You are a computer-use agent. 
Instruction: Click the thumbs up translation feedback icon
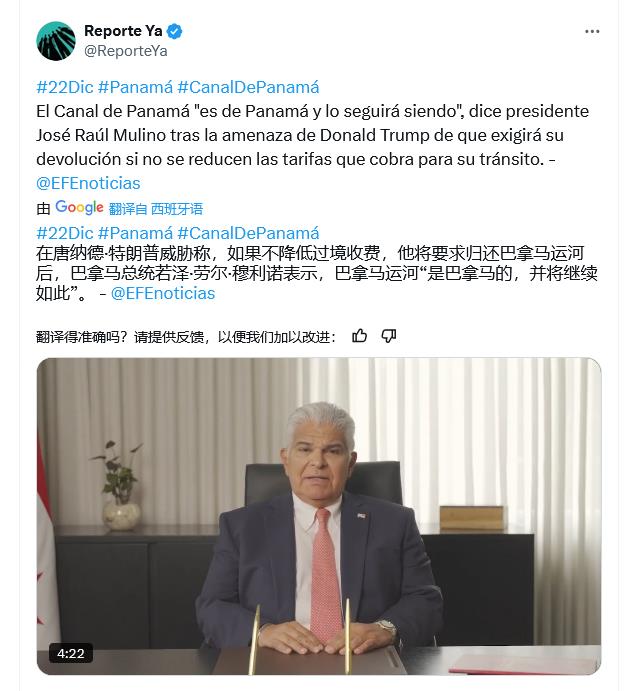click(359, 336)
